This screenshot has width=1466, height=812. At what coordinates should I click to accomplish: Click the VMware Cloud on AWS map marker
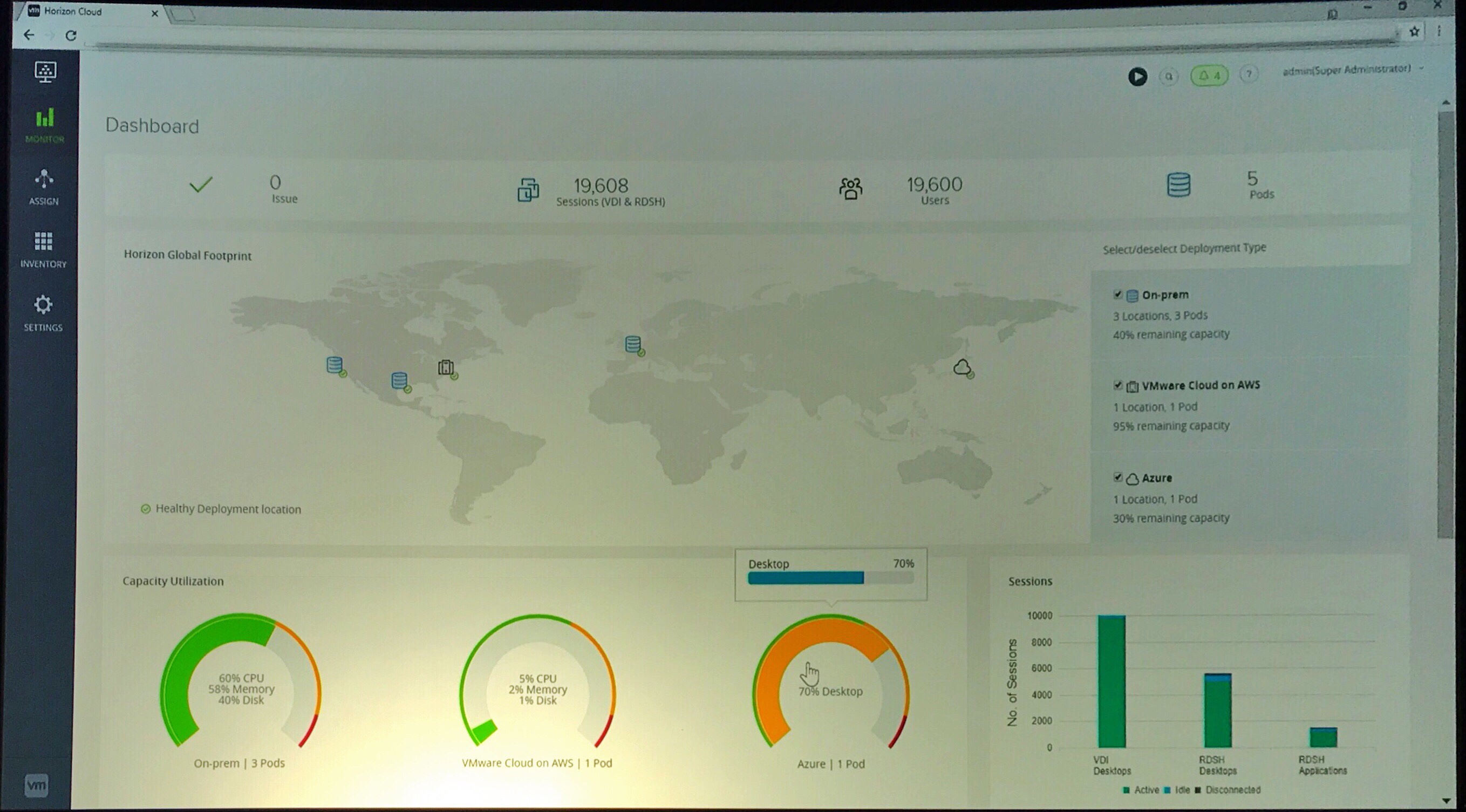[446, 367]
